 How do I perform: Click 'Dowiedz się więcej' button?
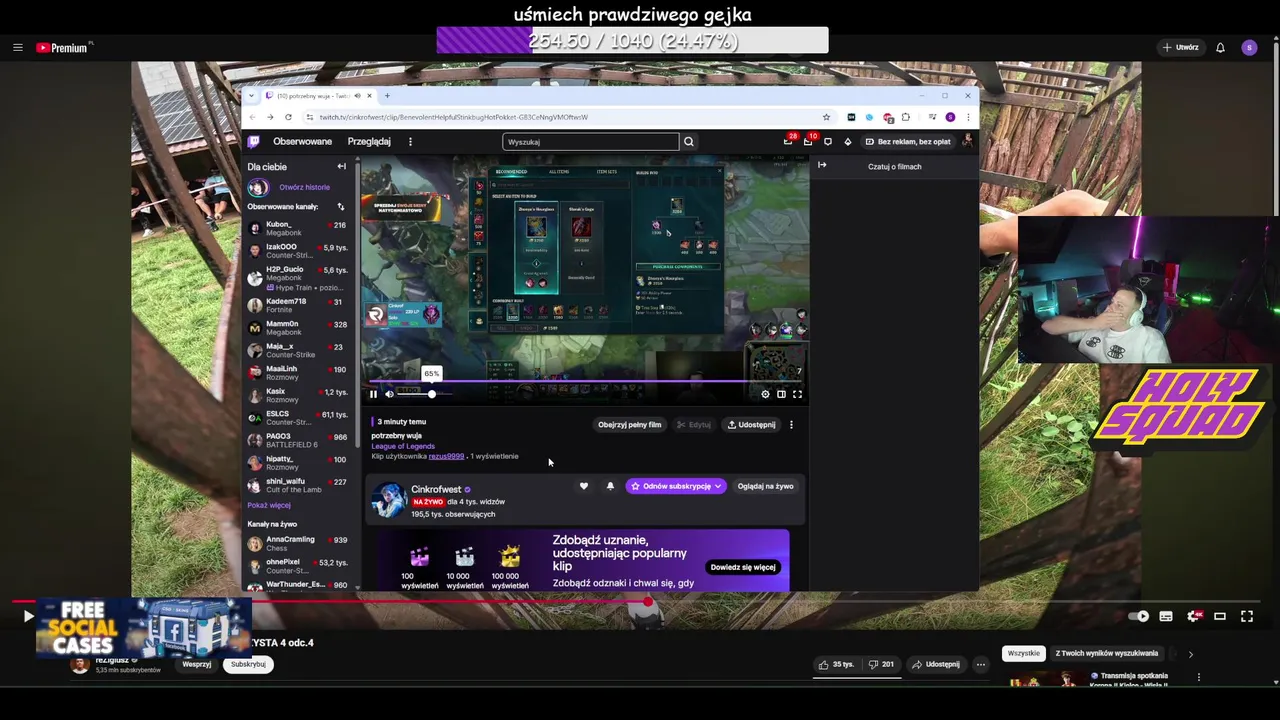743,567
